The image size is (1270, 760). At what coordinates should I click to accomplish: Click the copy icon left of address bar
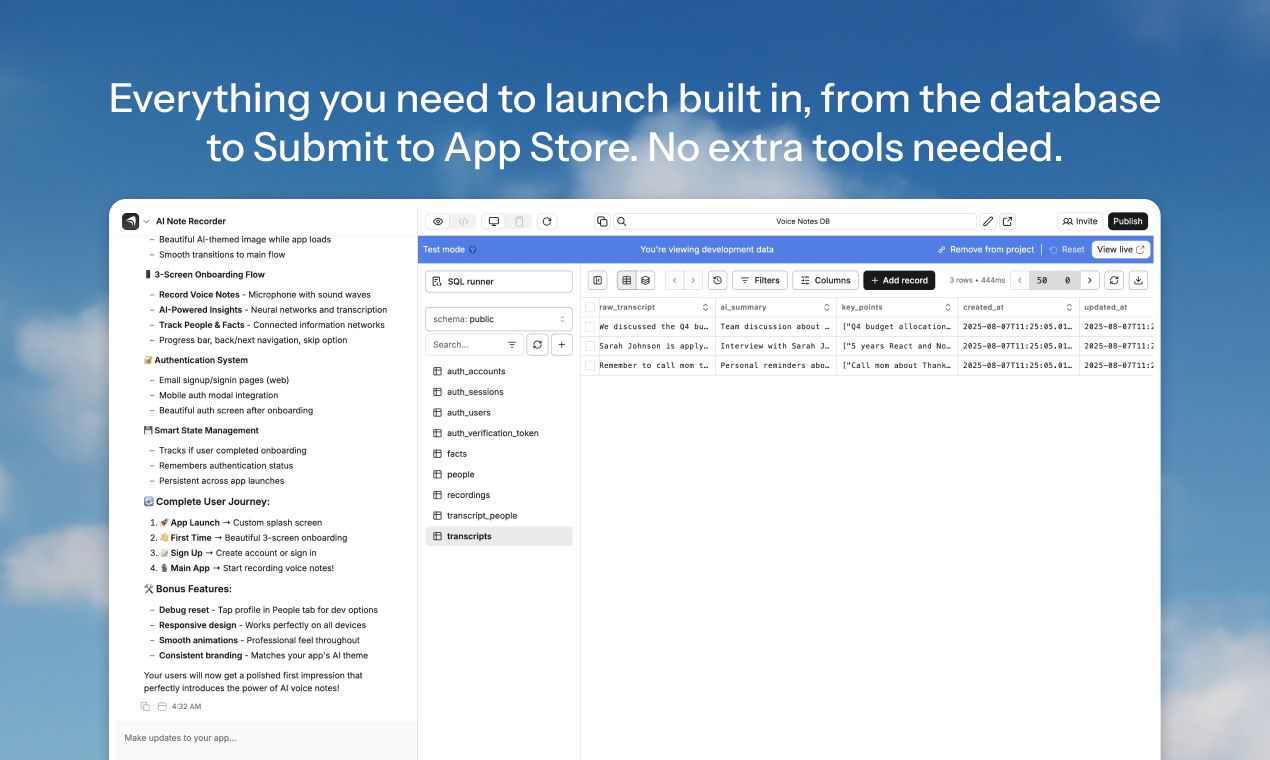coord(602,221)
